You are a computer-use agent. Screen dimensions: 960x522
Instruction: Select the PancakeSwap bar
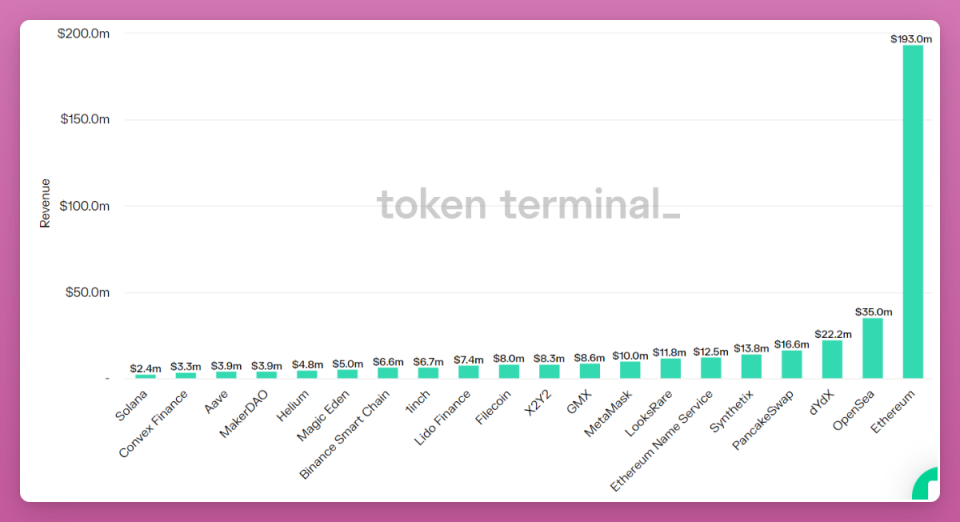792,364
